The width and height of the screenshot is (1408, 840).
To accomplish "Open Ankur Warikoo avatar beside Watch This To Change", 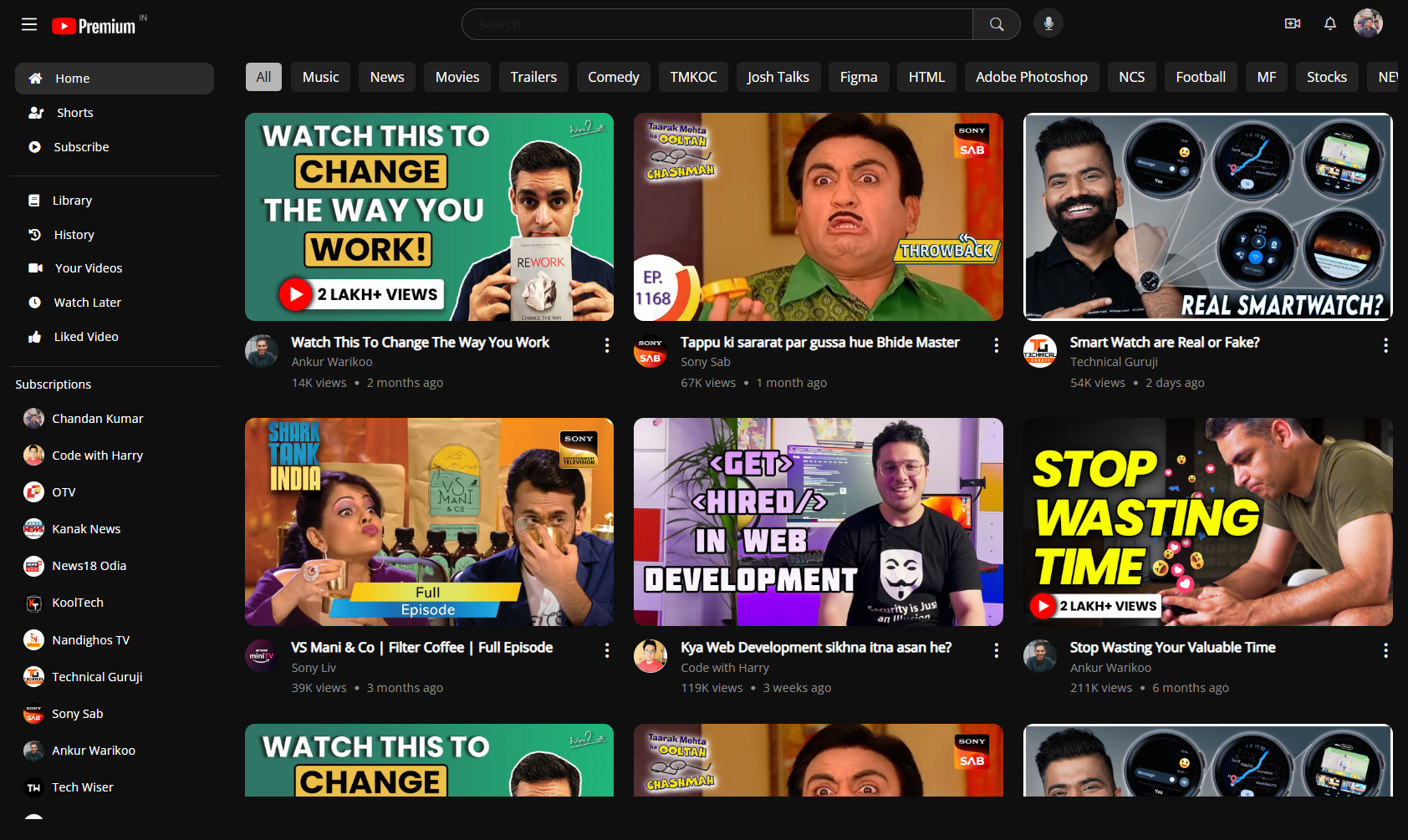I will pyautogui.click(x=262, y=351).
